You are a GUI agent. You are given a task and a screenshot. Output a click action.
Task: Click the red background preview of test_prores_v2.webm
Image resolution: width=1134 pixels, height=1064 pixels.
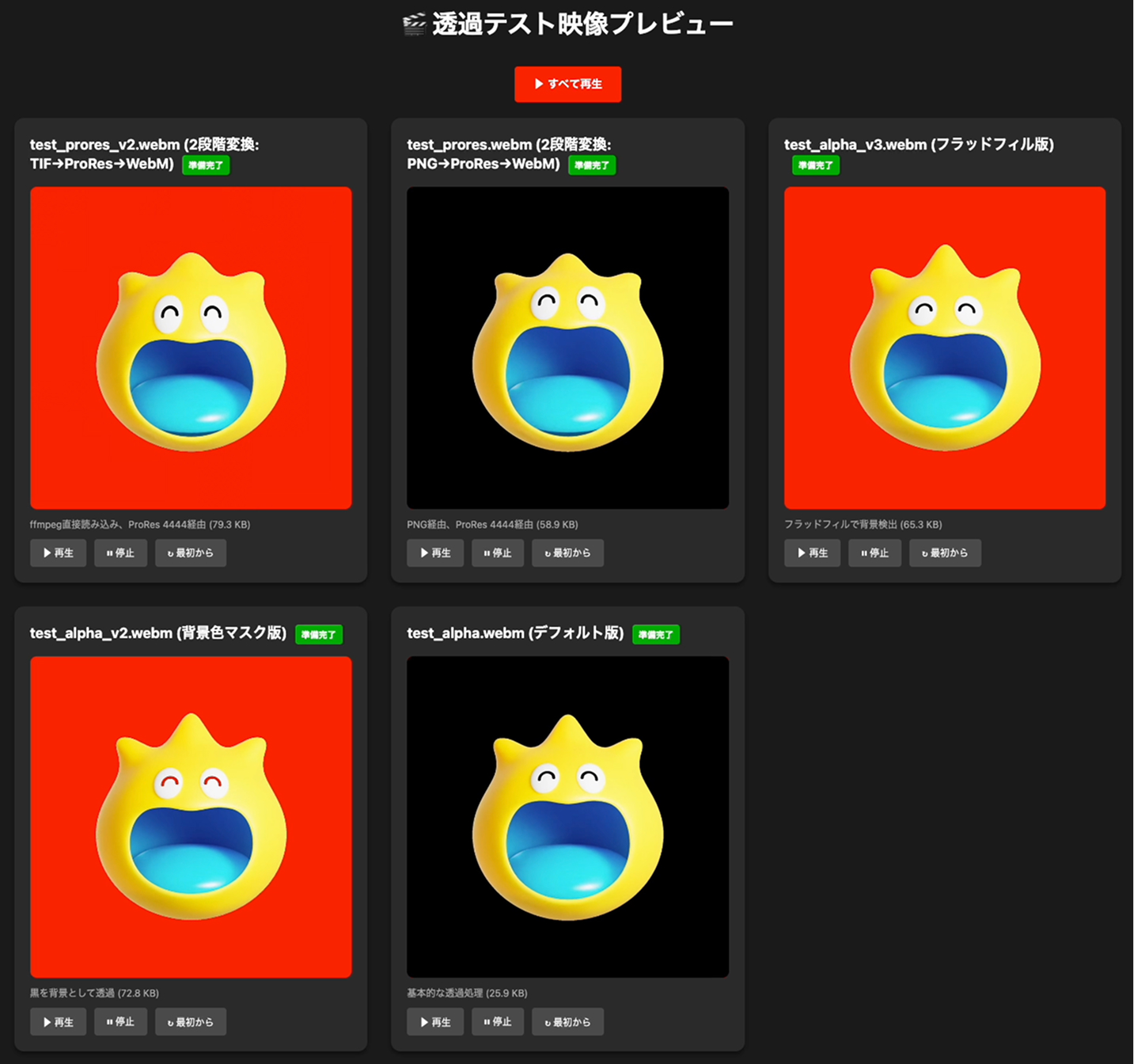(191, 347)
